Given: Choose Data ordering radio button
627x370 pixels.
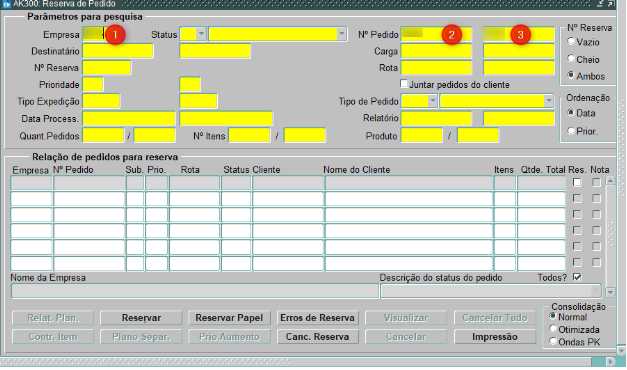Looking at the screenshot, I should 571,113.
